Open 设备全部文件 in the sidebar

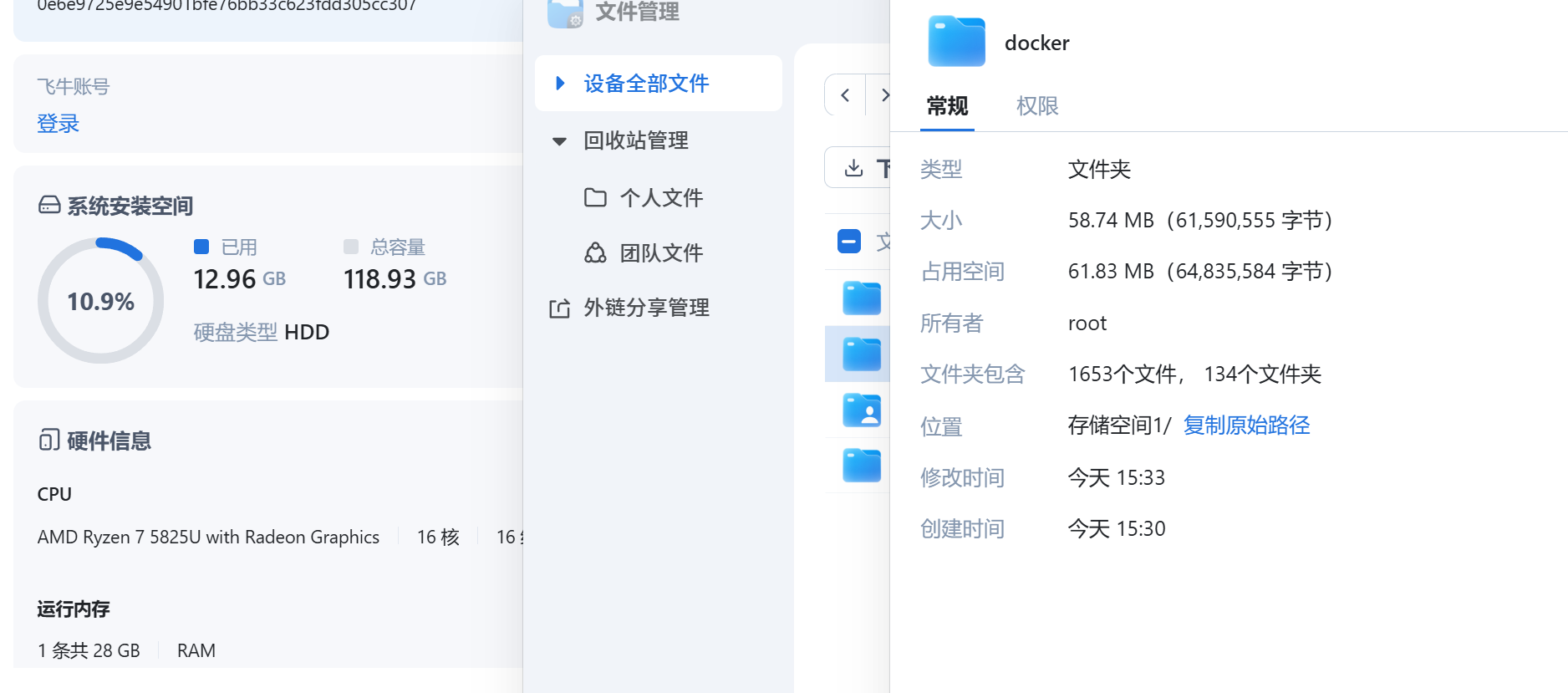[659, 84]
